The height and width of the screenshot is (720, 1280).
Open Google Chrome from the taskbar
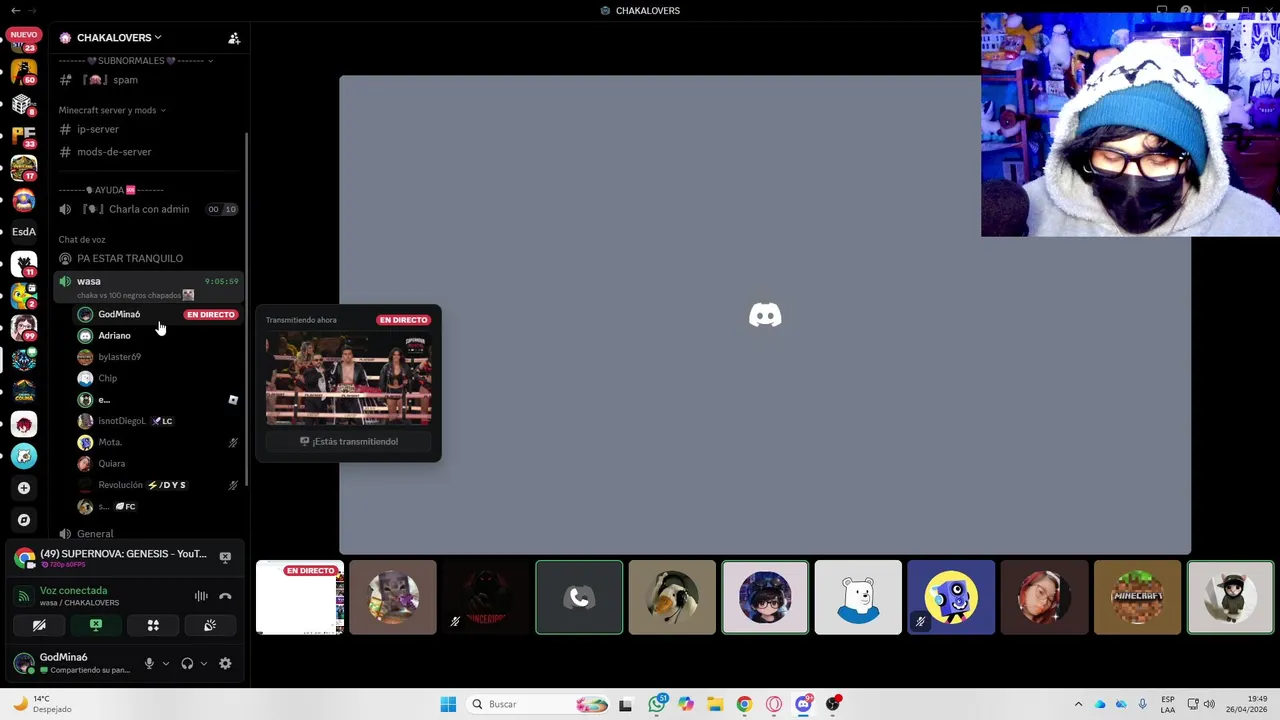coord(744,704)
